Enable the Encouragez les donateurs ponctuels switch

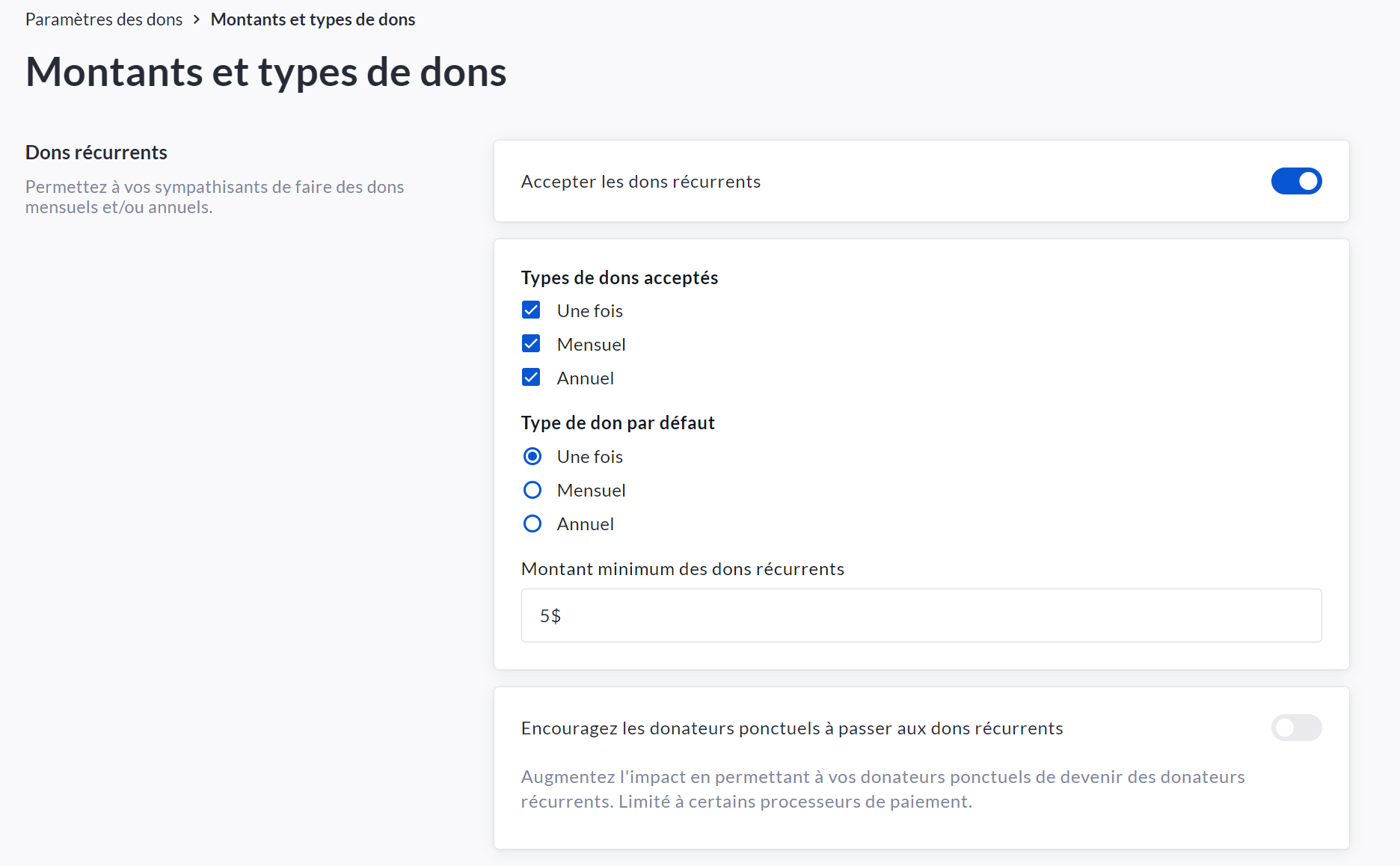1296,728
